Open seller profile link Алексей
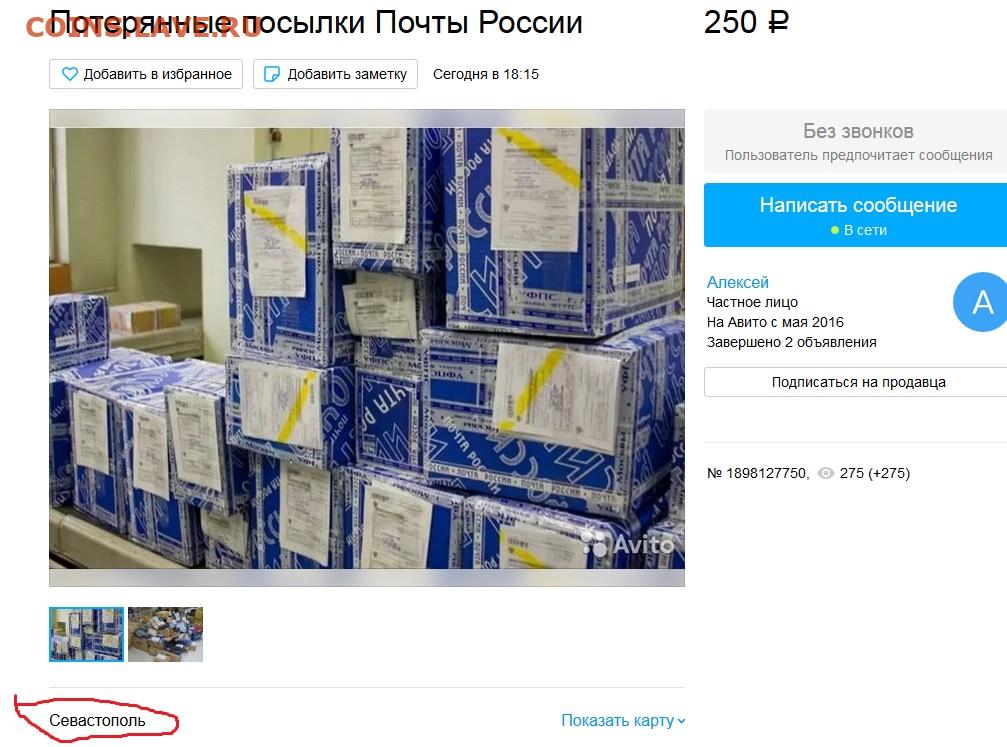 pyautogui.click(x=737, y=282)
